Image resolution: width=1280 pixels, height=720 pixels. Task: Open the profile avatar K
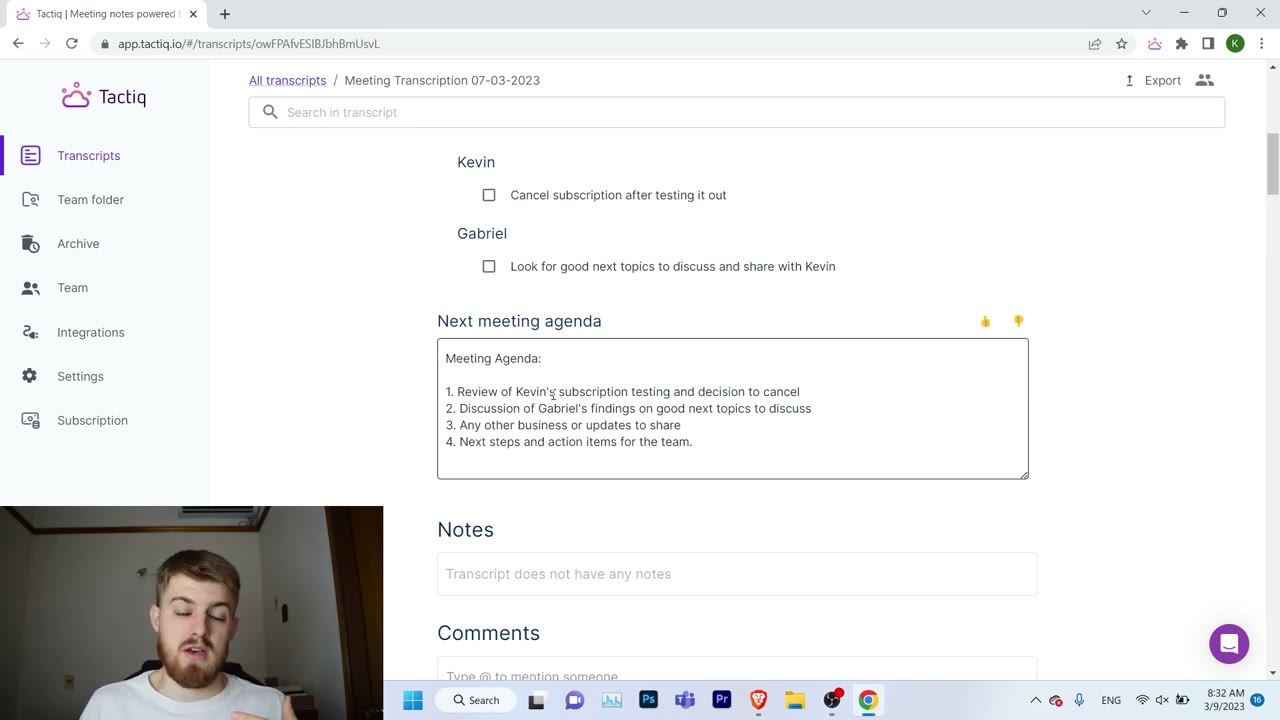(1235, 43)
